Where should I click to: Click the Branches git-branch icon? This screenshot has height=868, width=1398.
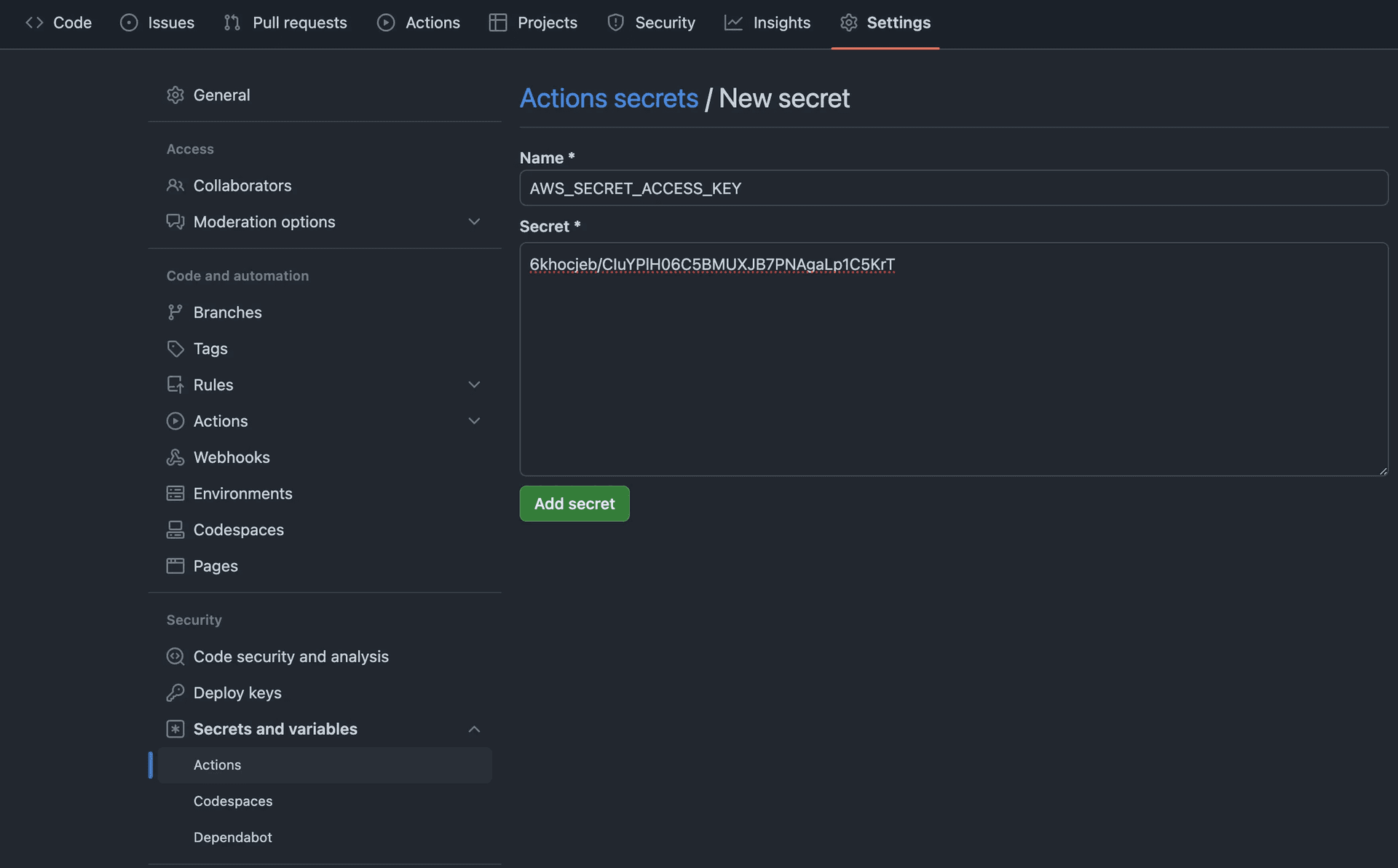click(175, 312)
